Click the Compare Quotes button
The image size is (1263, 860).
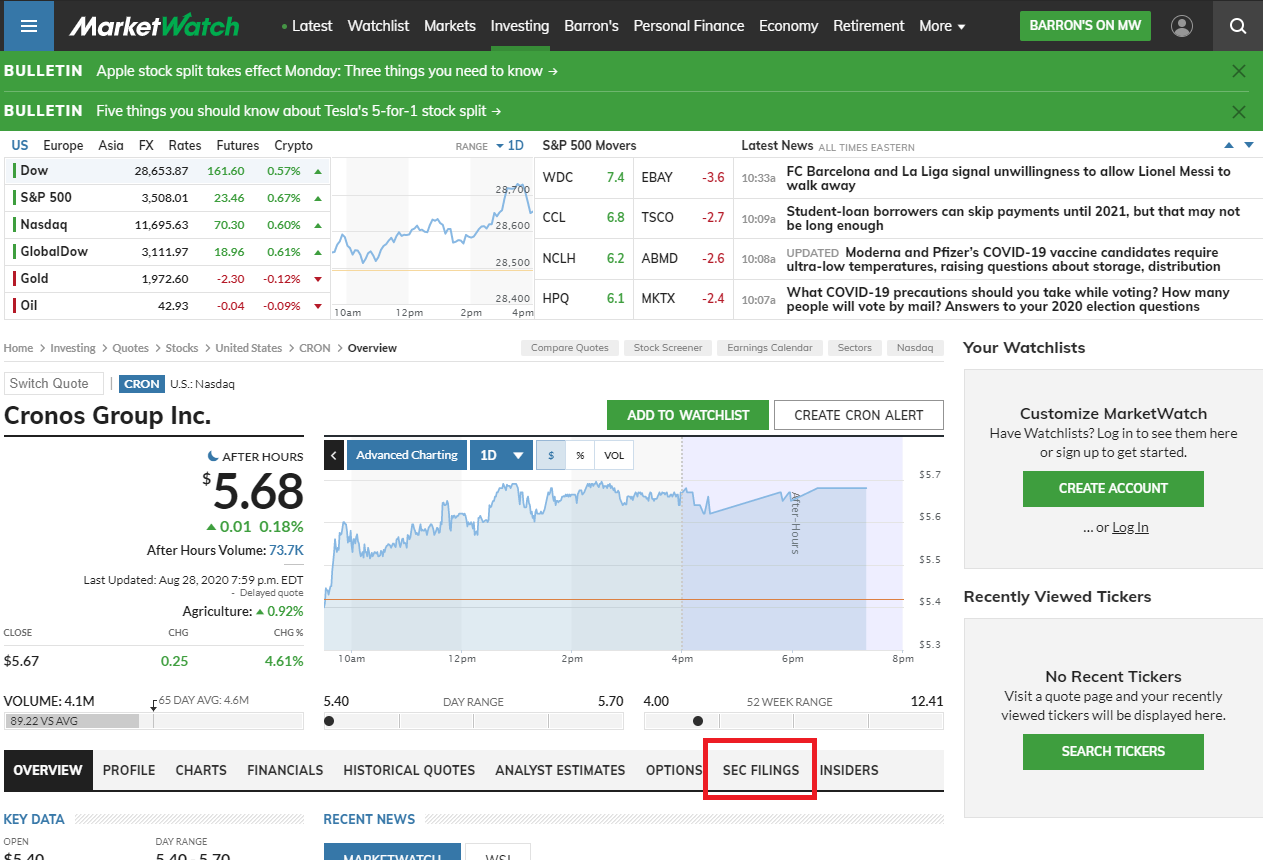point(570,348)
